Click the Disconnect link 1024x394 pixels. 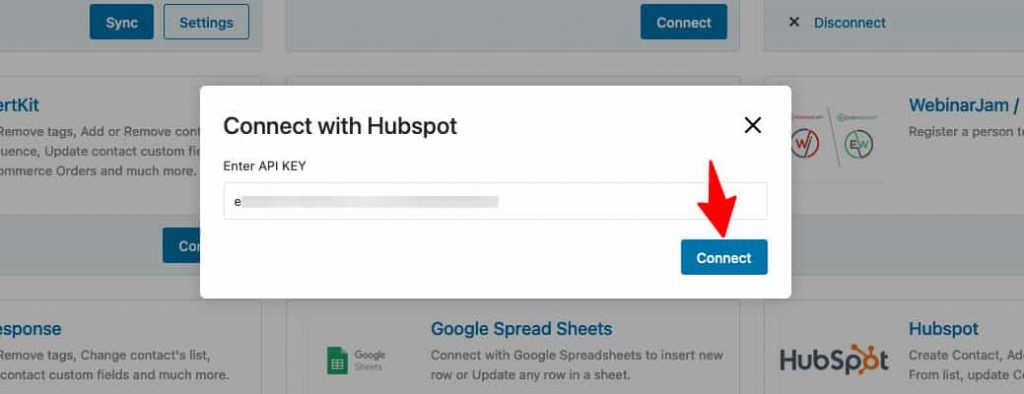(x=850, y=22)
